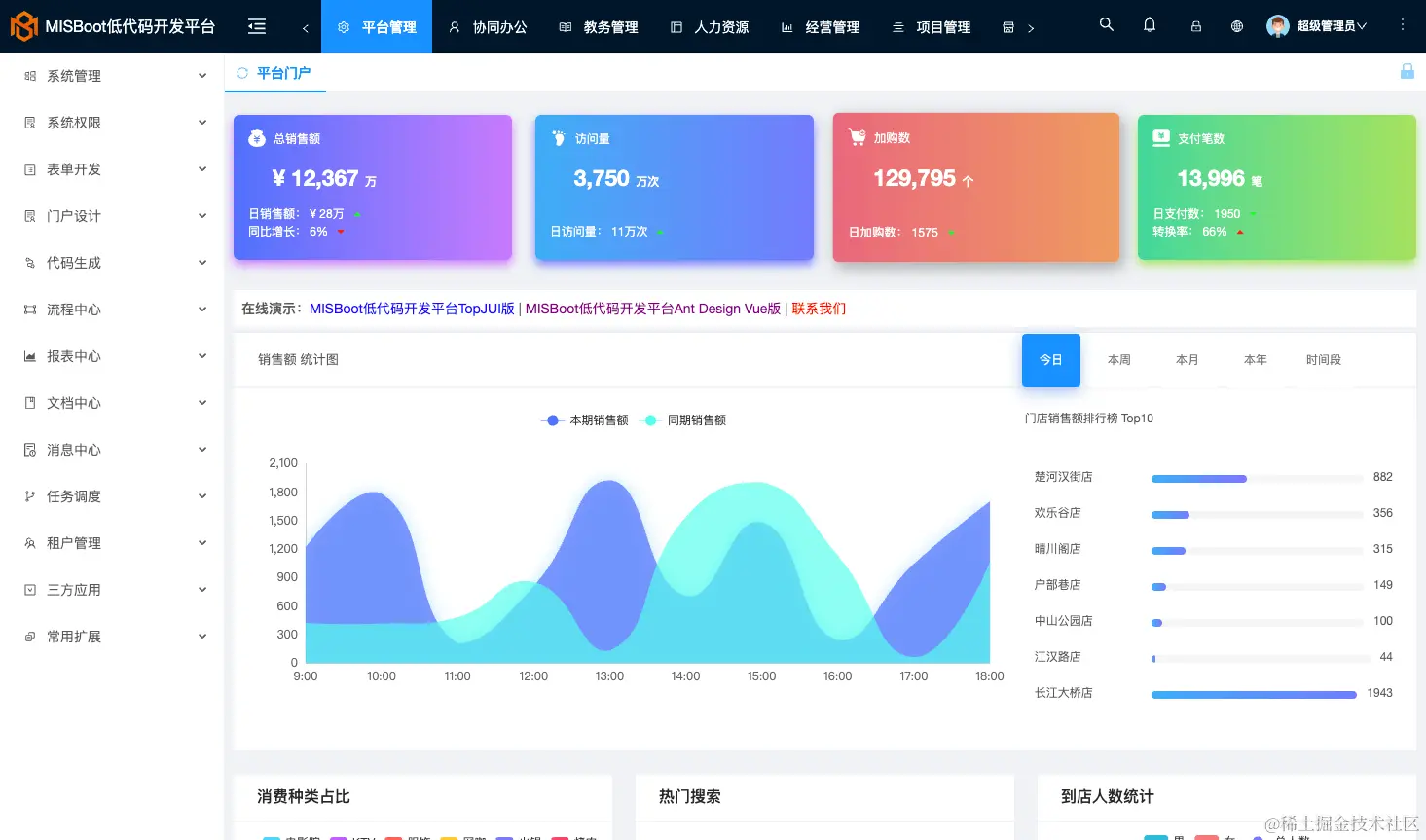The image size is (1426, 840).
Task: Click the lock screen icon in header
Action: tap(1196, 27)
